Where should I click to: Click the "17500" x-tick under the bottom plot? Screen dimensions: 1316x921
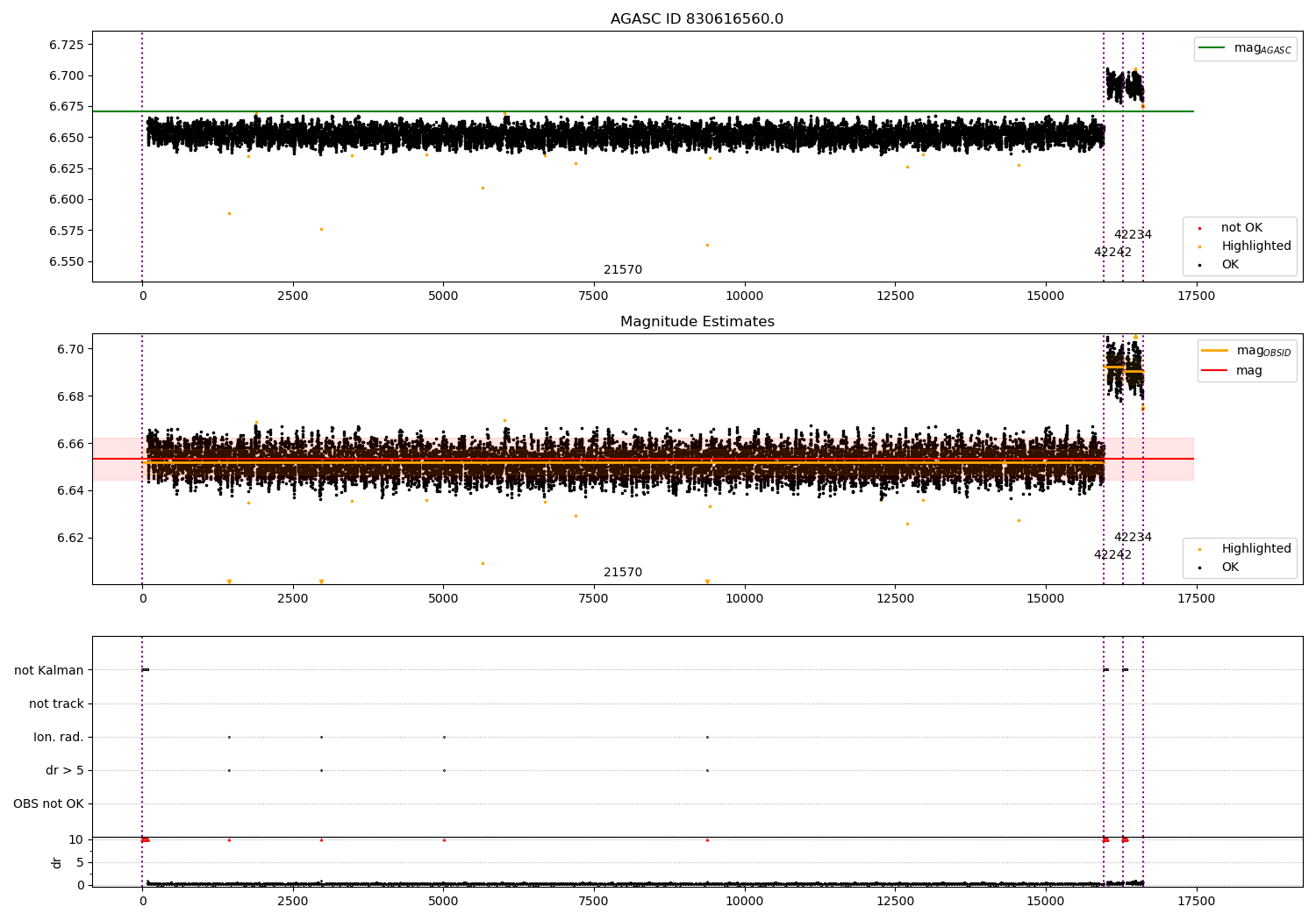pyautogui.click(x=1197, y=902)
